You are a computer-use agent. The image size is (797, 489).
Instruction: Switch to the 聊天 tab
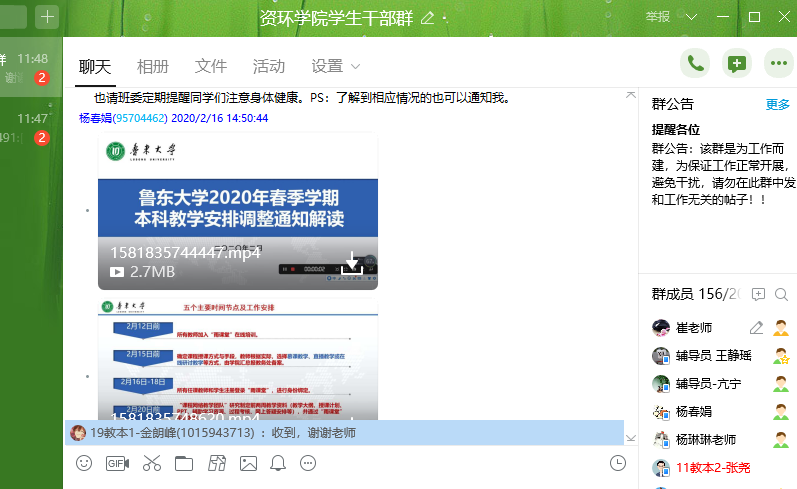[95, 67]
